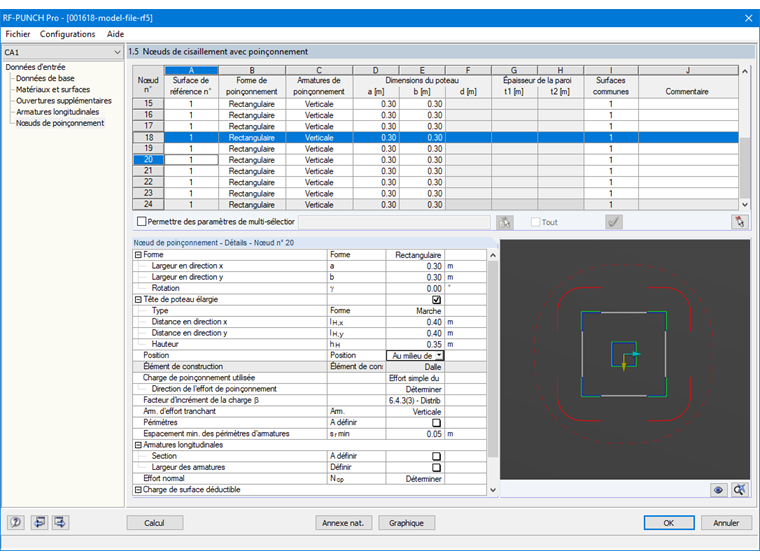Image resolution: width=760 pixels, height=560 pixels.
Task: Click the Annuler button
Action: point(726,523)
